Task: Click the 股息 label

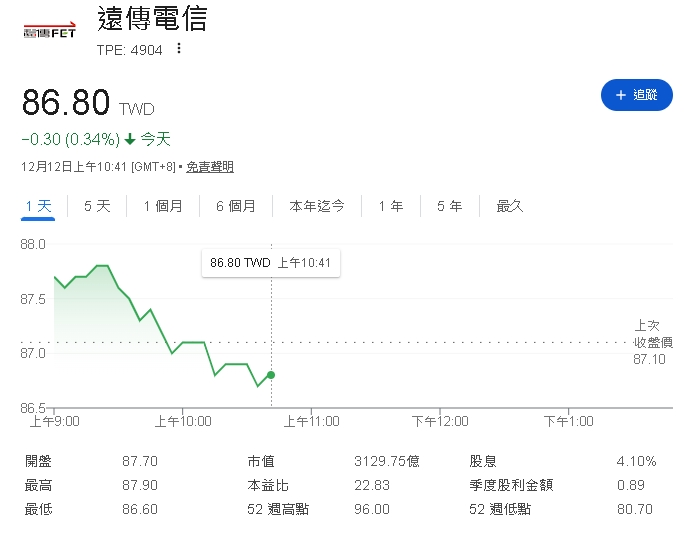Action: click(x=482, y=461)
